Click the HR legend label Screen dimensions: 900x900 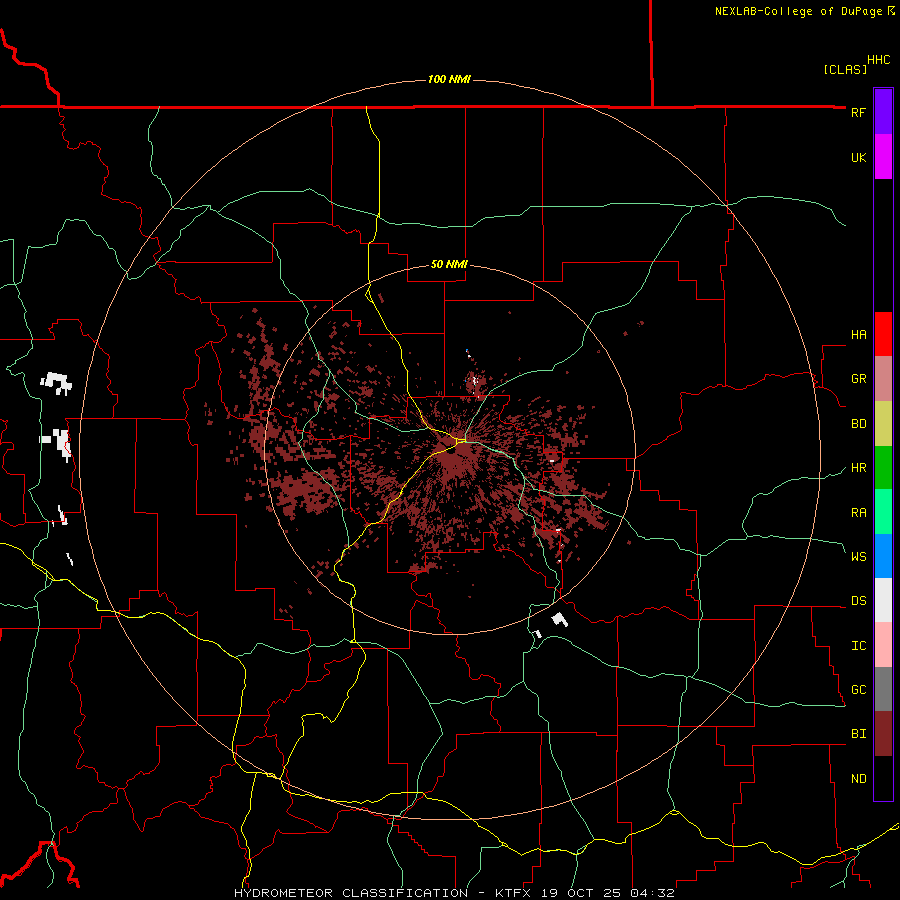click(x=858, y=468)
